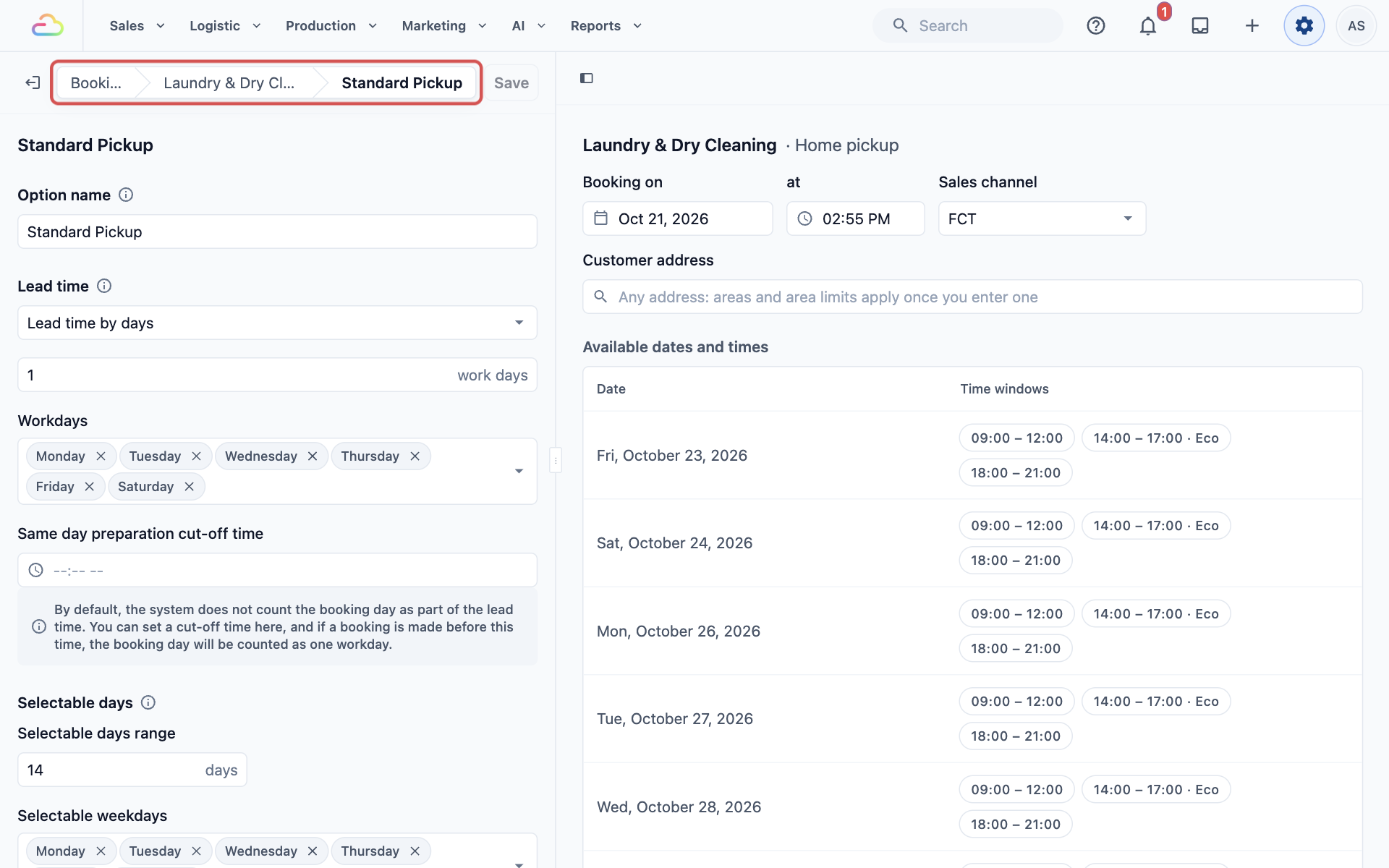This screenshot has width=1389, height=868.
Task: Open settings gear icon
Action: 1304,25
